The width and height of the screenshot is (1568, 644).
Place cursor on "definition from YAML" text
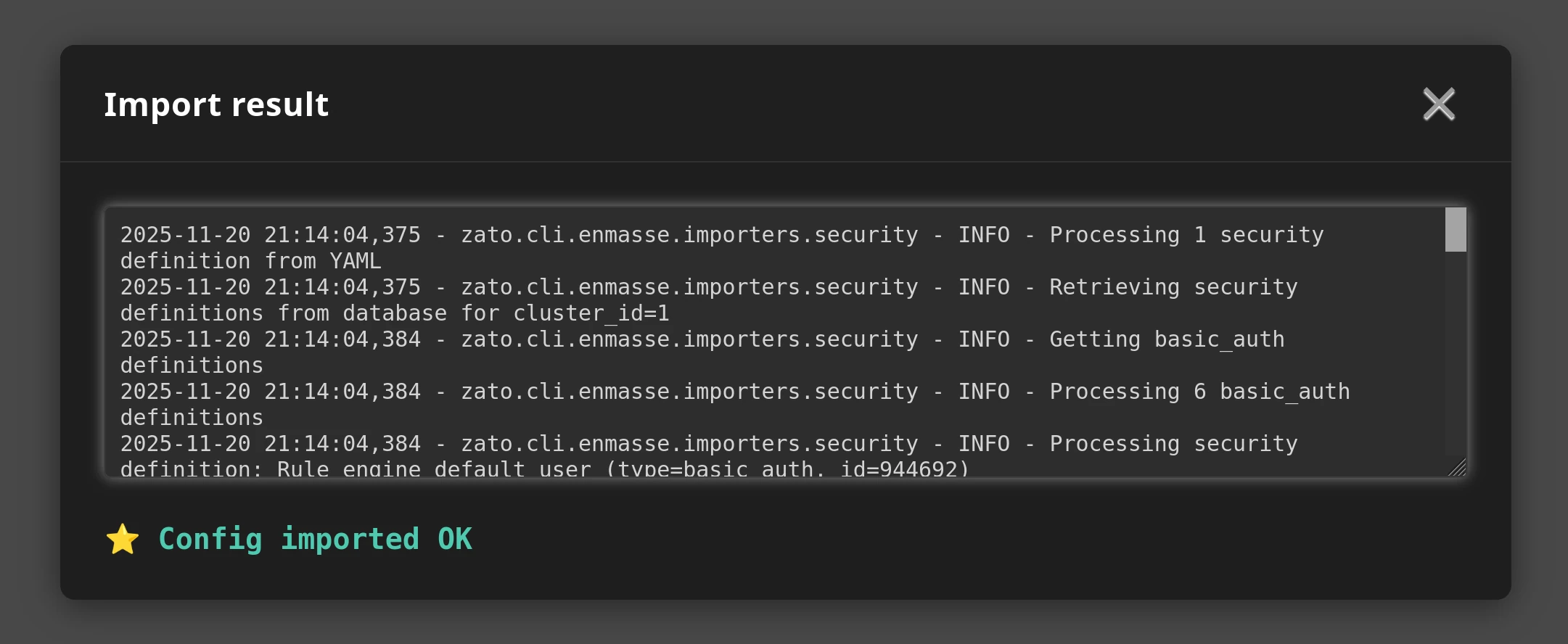[x=250, y=261]
